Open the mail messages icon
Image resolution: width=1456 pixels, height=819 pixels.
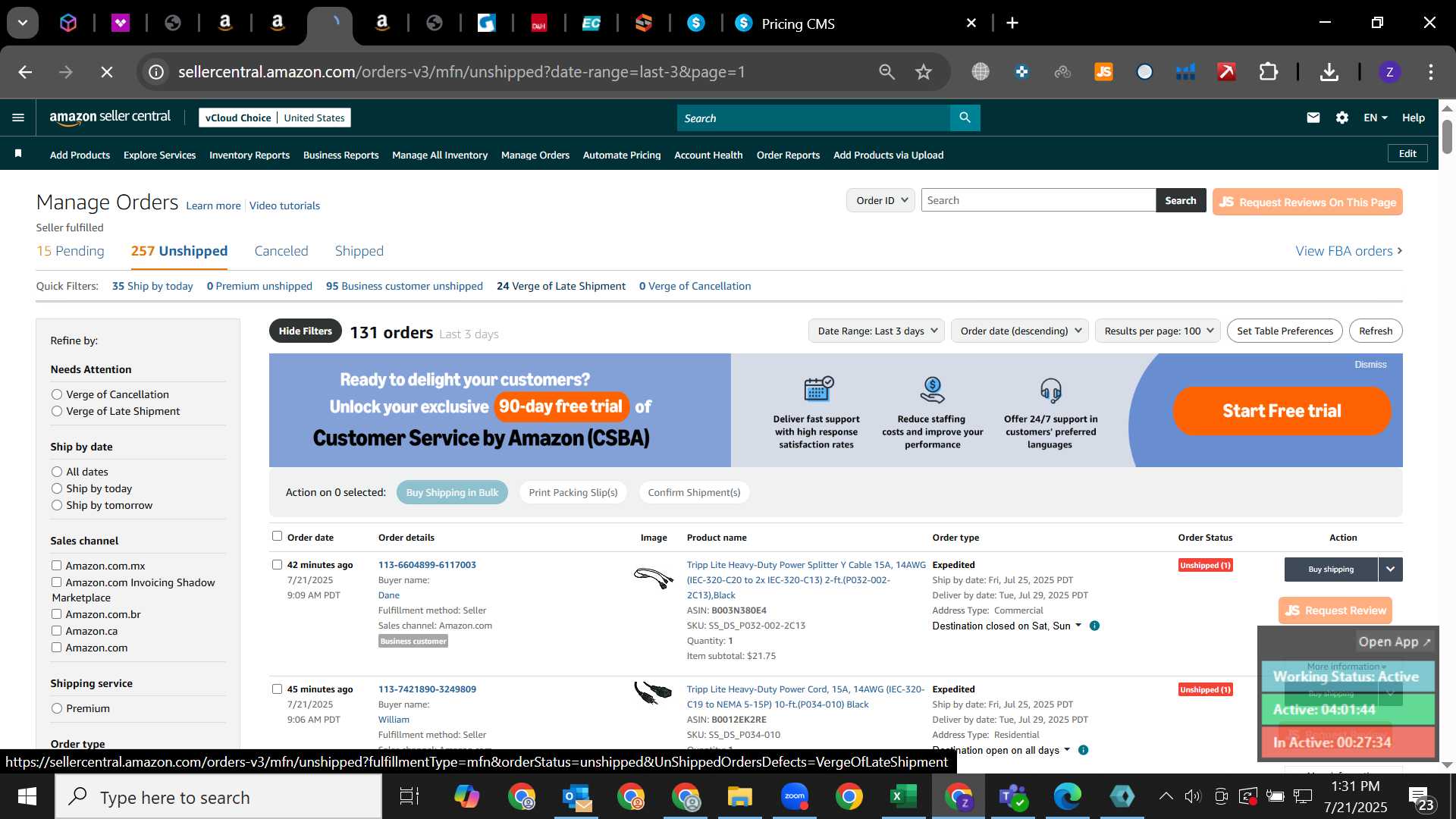click(x=1313, y=118)
